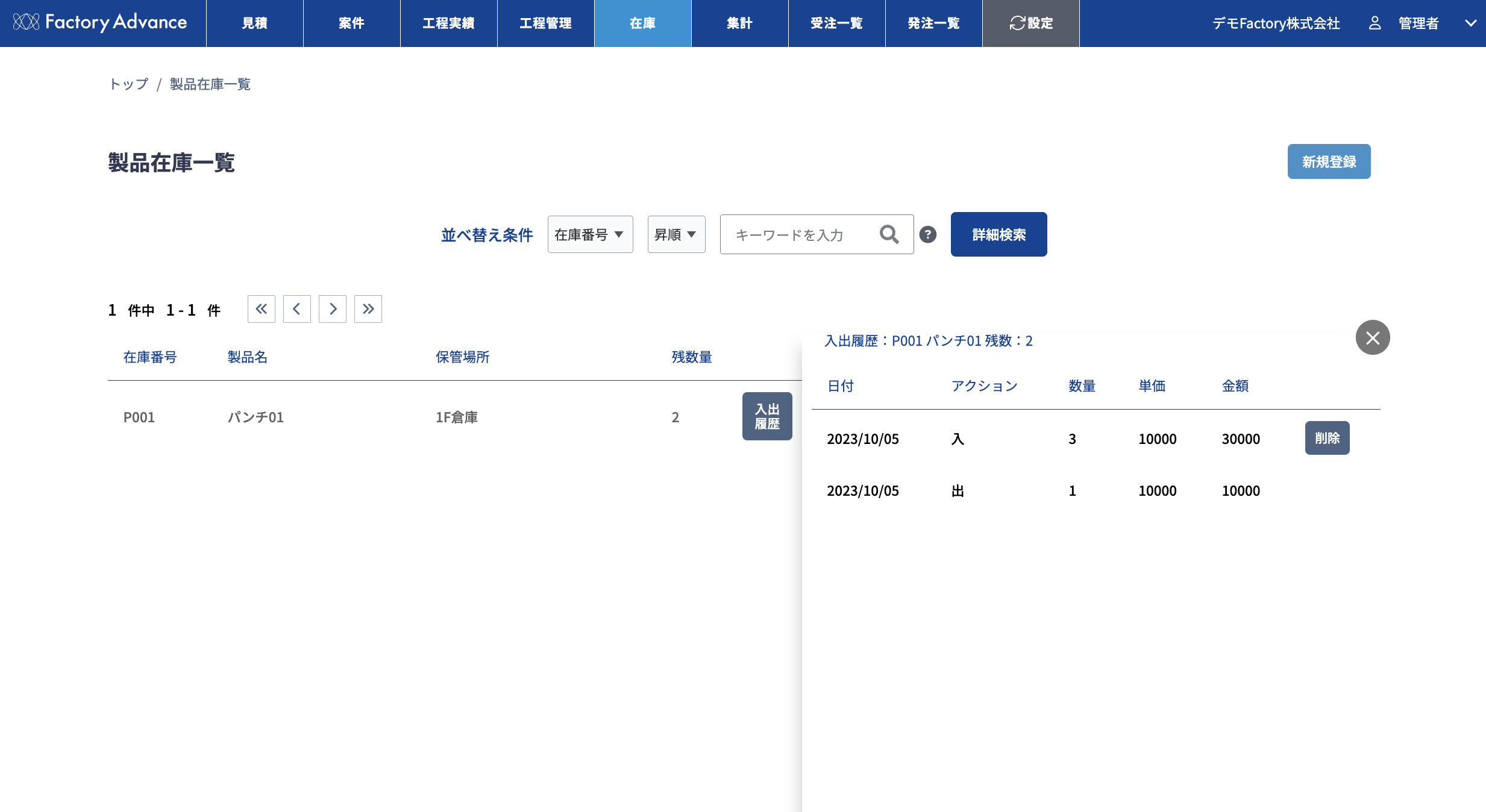Open the 在庫番号 sort dropdown
1486x812 pixels.
pyautogui.click(x=589, y=234)
